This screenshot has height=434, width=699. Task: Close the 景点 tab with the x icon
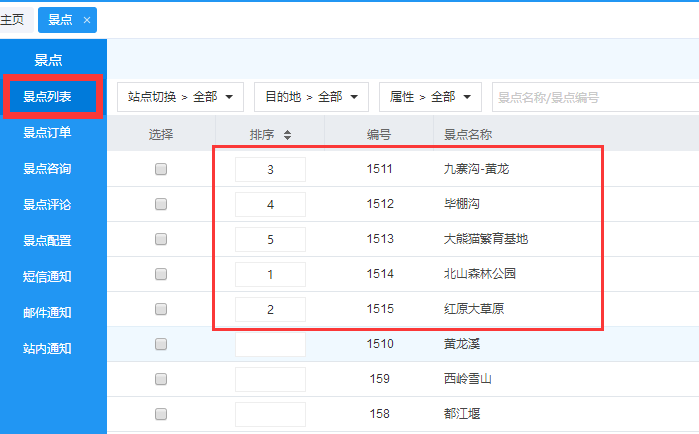pos(87,20)
